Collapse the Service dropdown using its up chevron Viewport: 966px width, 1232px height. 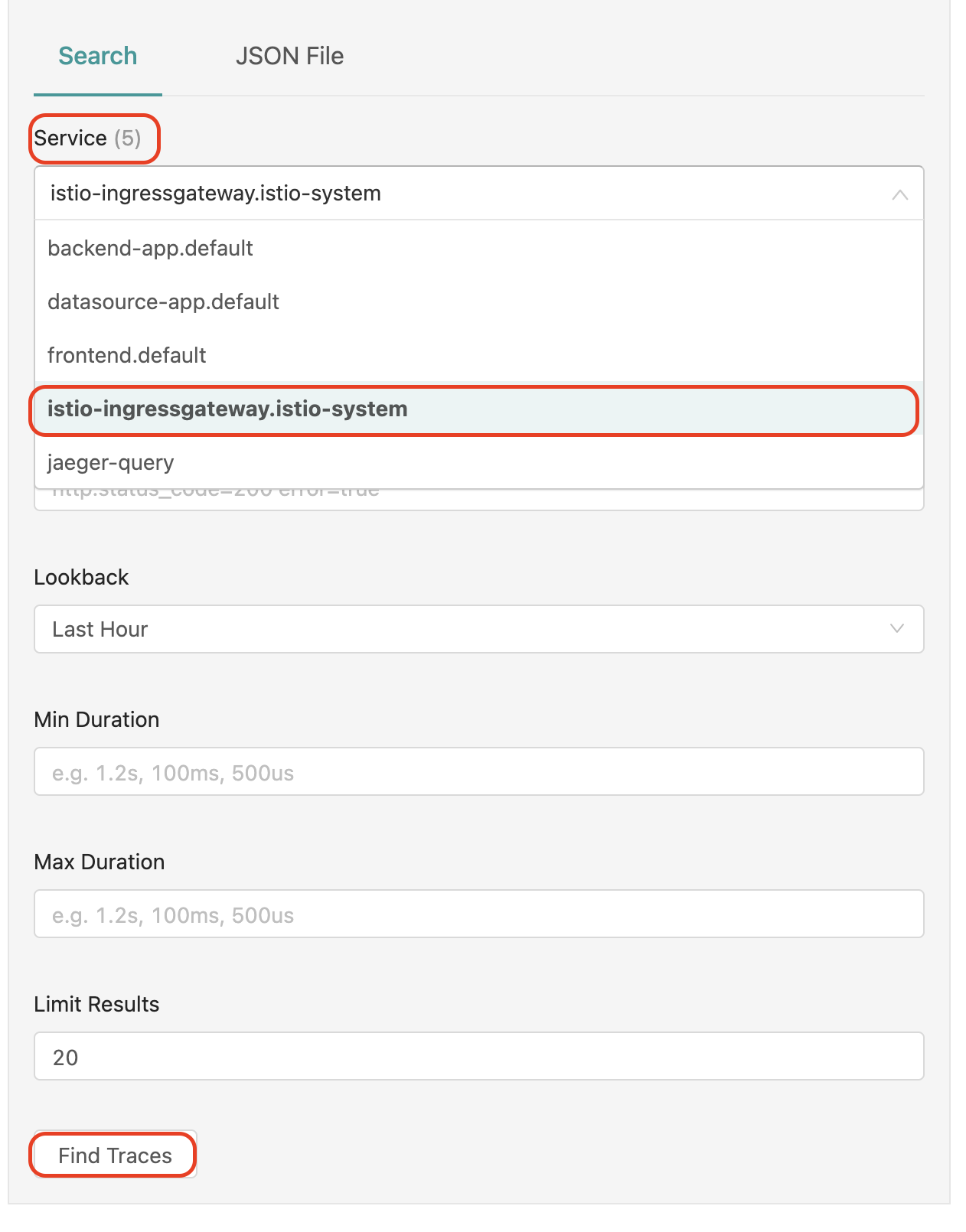pos(899,194)
